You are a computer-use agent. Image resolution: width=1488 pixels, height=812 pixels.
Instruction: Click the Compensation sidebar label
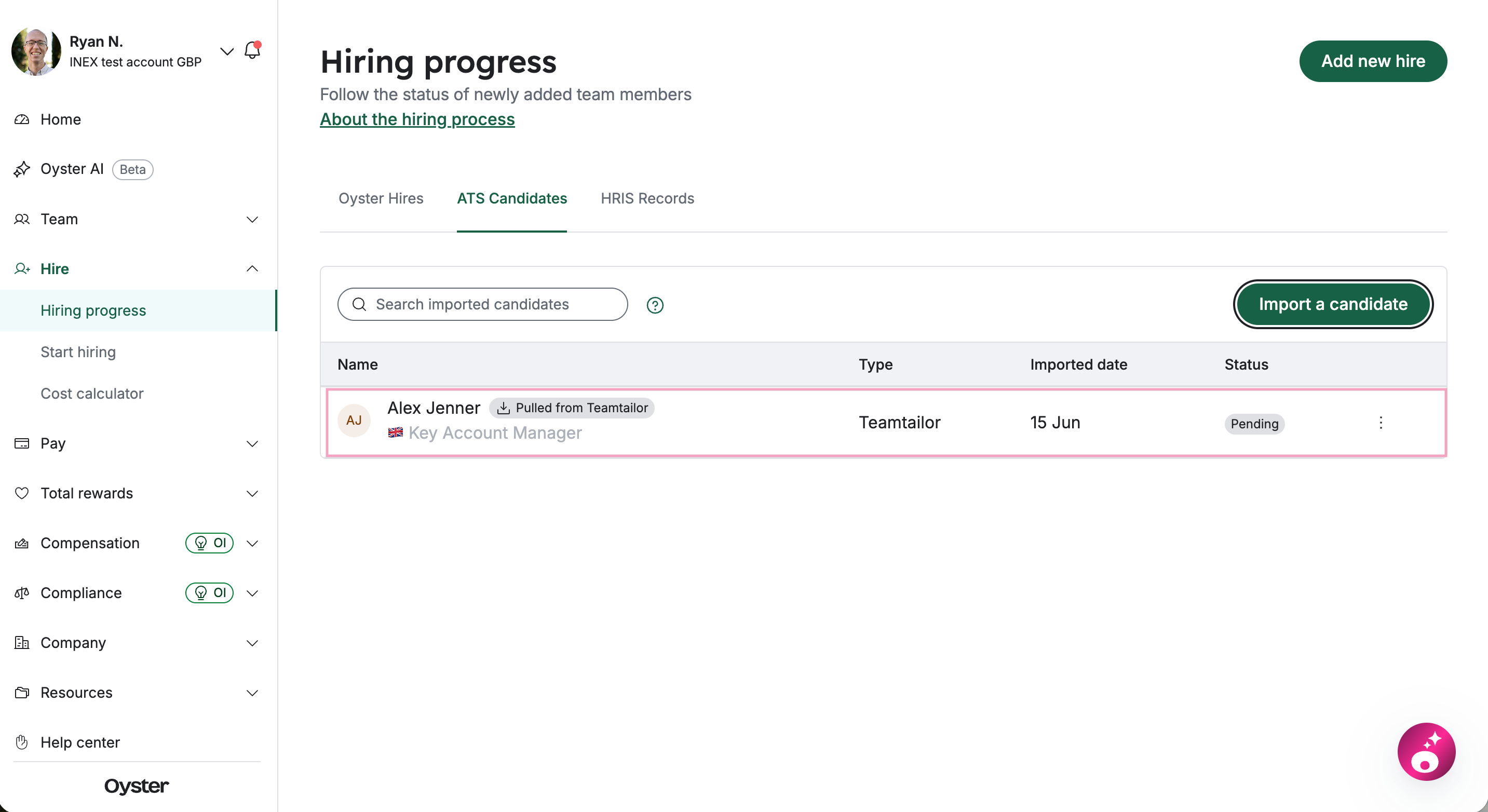click(89, 543)
